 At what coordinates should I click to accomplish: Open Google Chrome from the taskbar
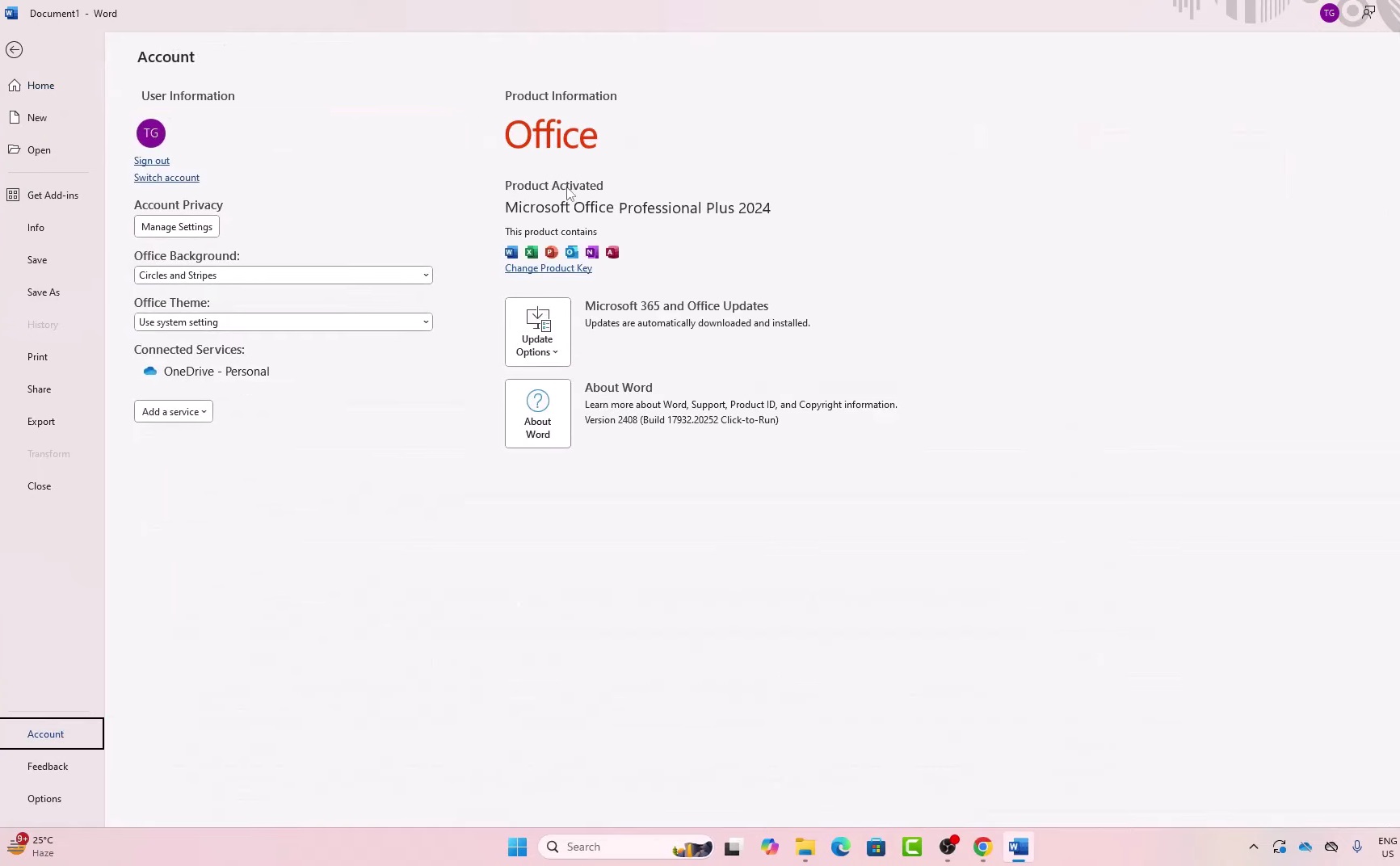point(983,847)
